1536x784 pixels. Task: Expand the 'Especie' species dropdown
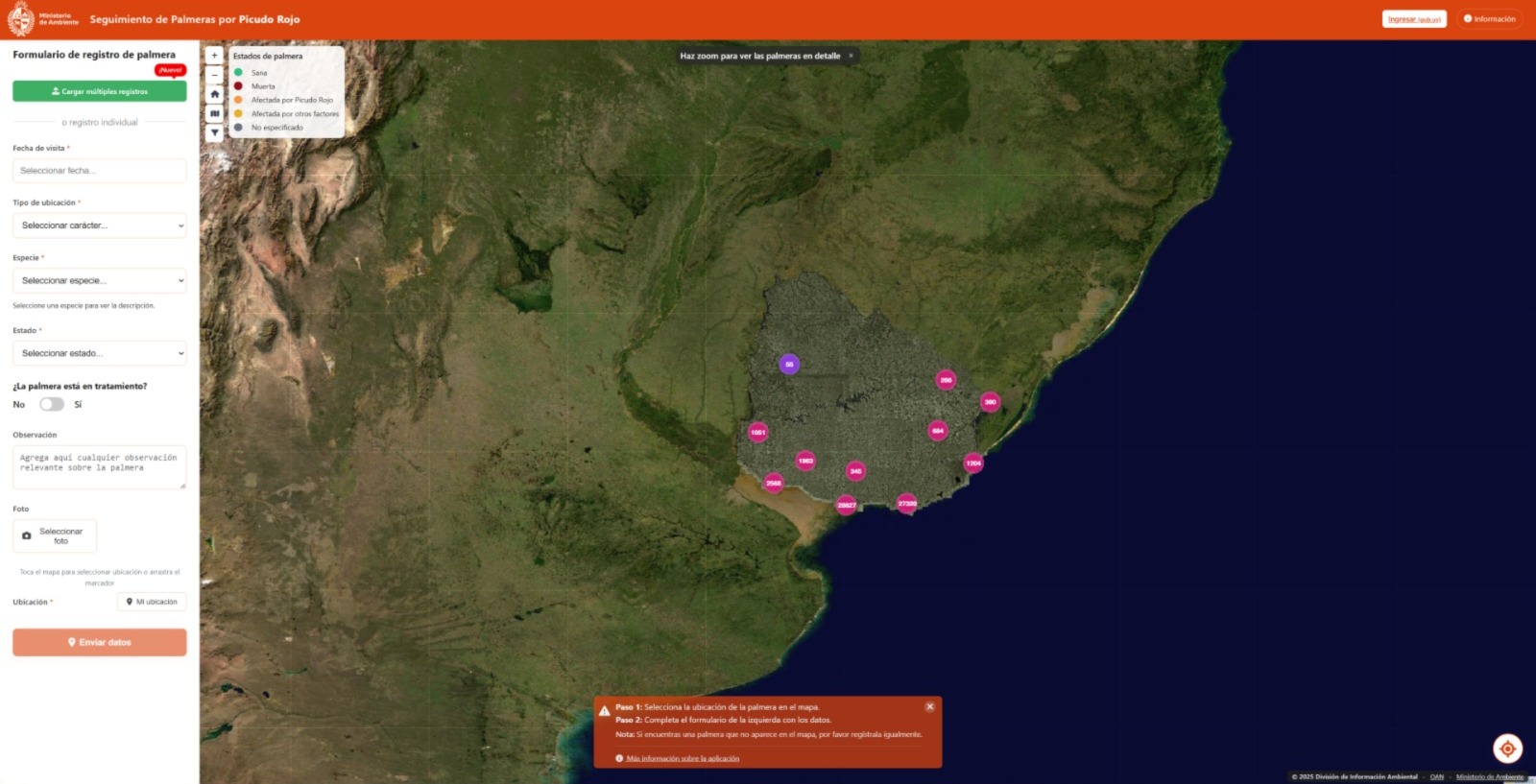pyautogui.click(x=100, y=280)
